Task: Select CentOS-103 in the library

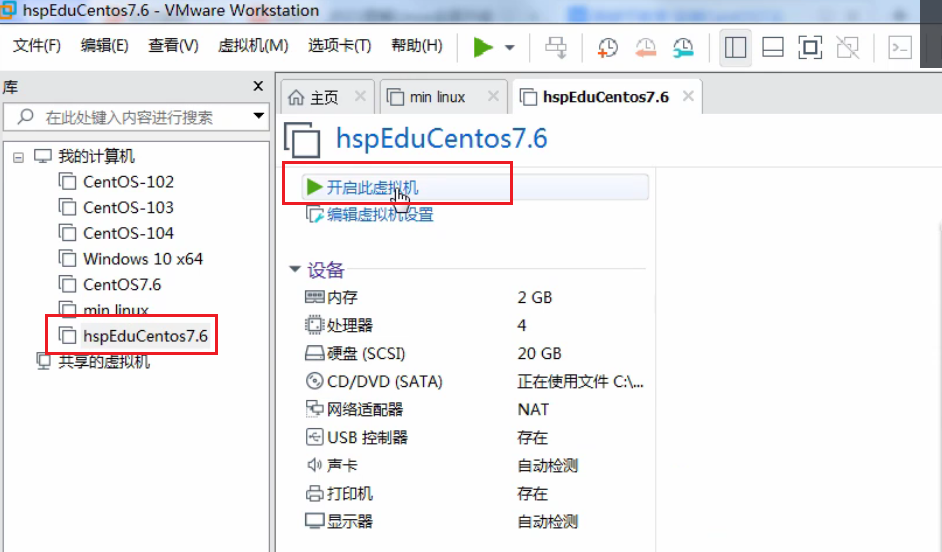Action: 128,207
